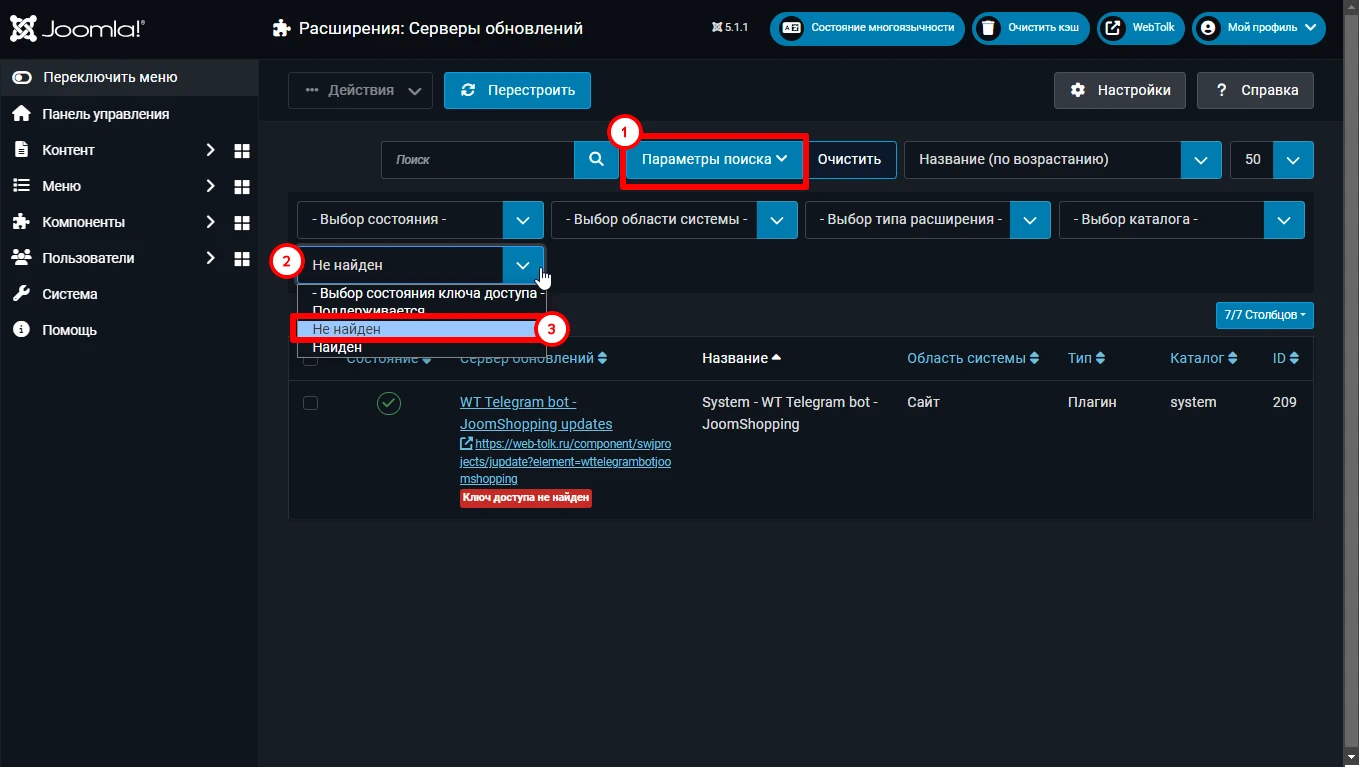Open the Выбор типа расширения dropdown
Screen dimensions: 1359x767
(x=927, y=220)
